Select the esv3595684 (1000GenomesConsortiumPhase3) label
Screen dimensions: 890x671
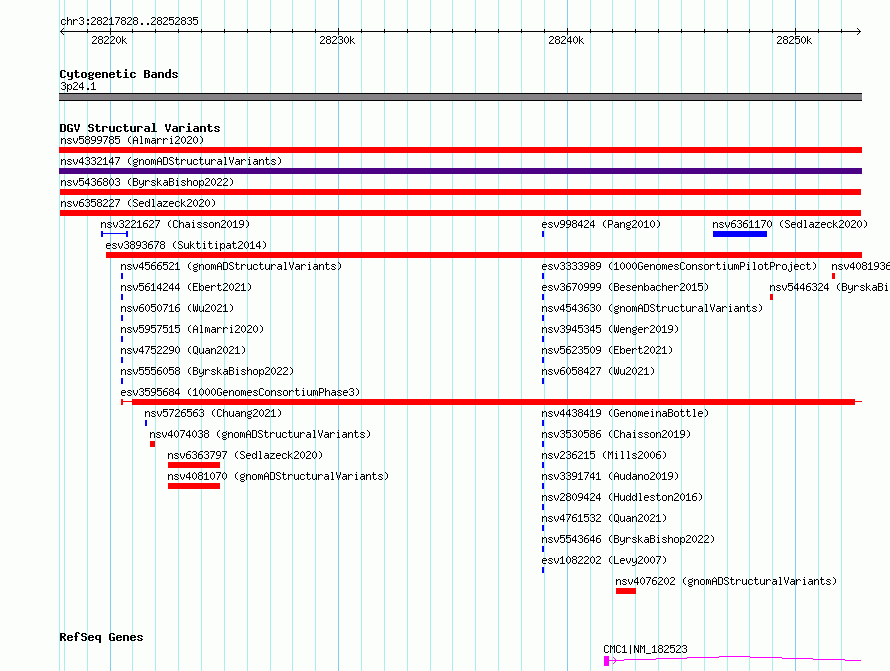coord(240,392)
